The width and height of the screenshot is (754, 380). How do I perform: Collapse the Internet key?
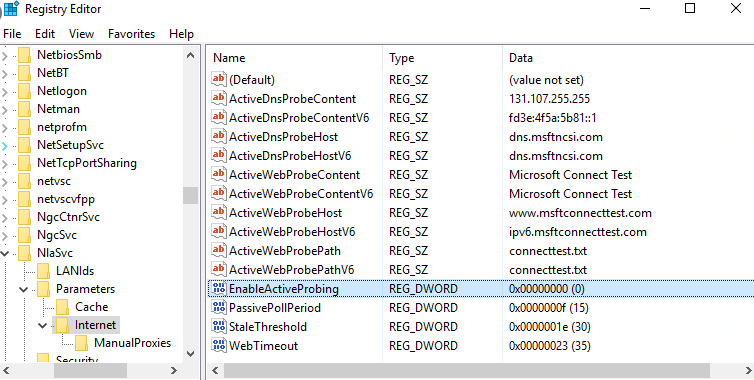(x=42, y=325)
